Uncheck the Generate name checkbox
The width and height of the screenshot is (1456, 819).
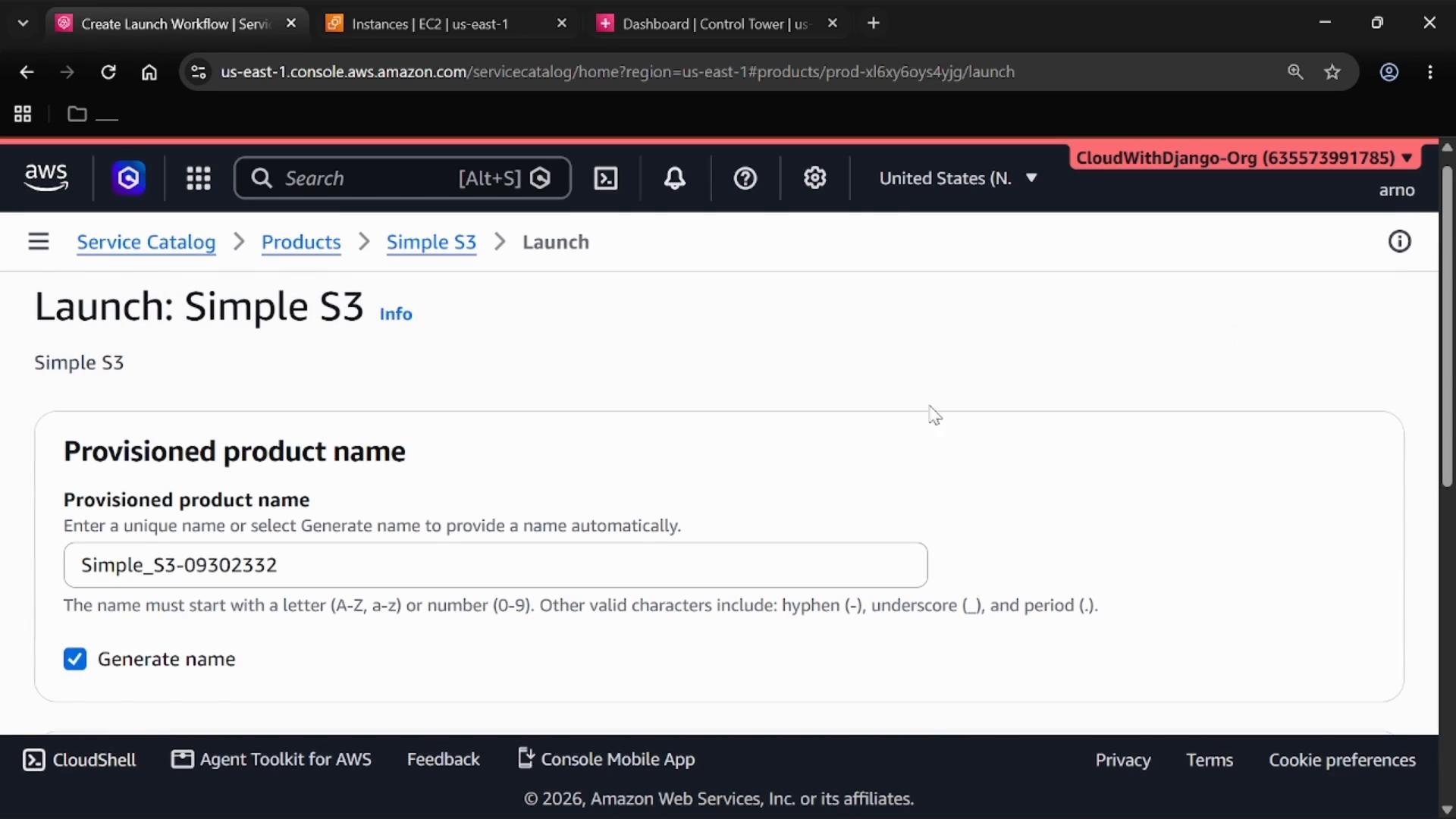tap(75, 659)
